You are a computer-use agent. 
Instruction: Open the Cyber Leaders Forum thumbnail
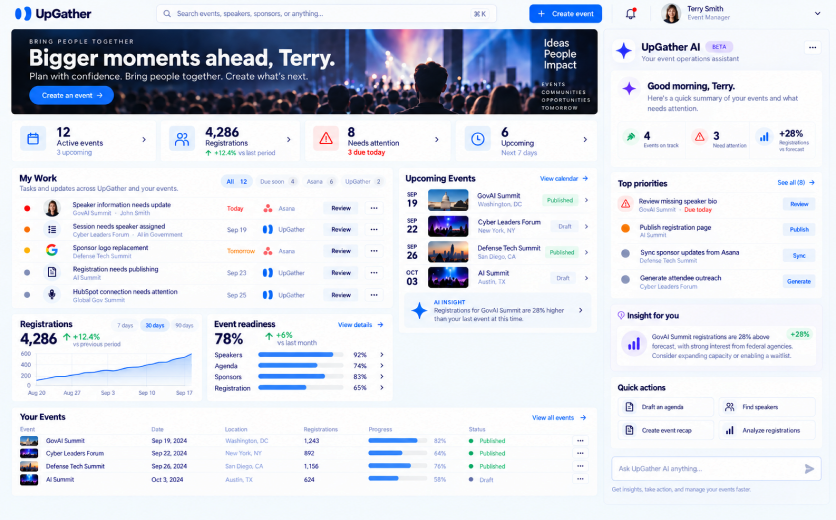click(448, 226)
